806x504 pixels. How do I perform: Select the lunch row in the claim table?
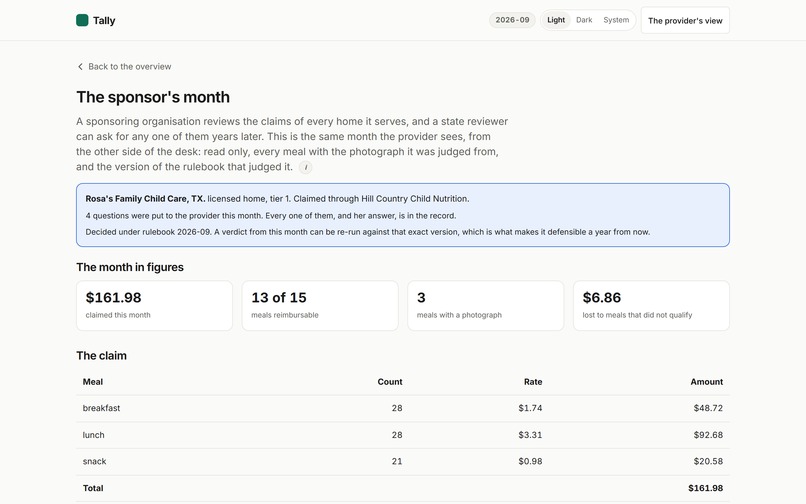[x=402, y=435]
